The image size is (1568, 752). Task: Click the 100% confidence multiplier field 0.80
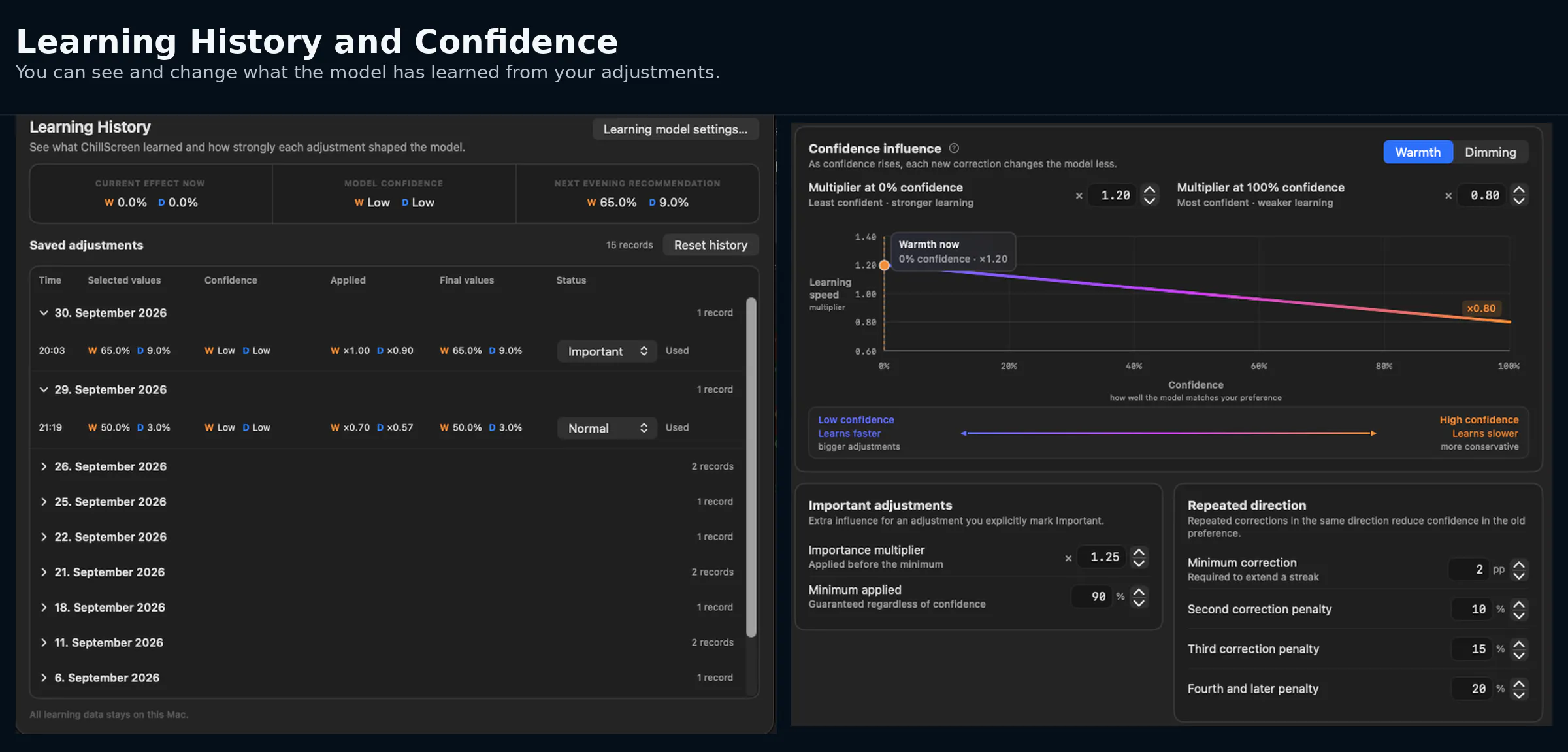(1482, 195)
